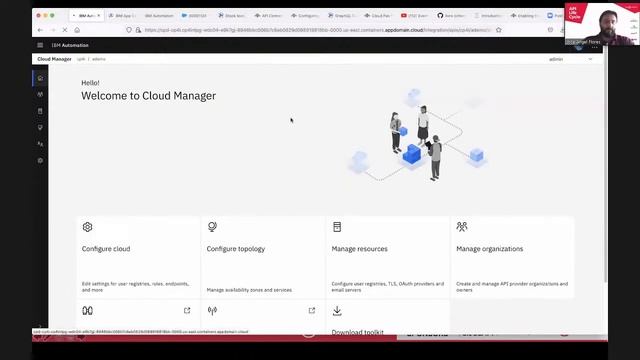Viewport: 640px width, 360px height.
Task: Close the active IBM Automation browser tab
Action: [x=99, y=16]
